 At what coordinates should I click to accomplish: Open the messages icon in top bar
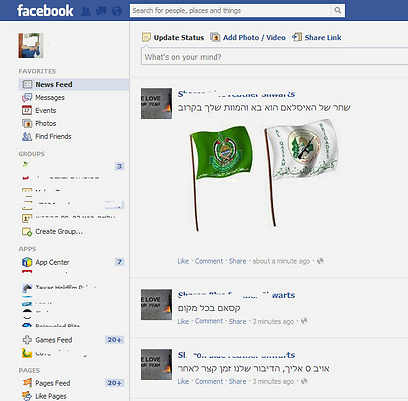[101, 11]
